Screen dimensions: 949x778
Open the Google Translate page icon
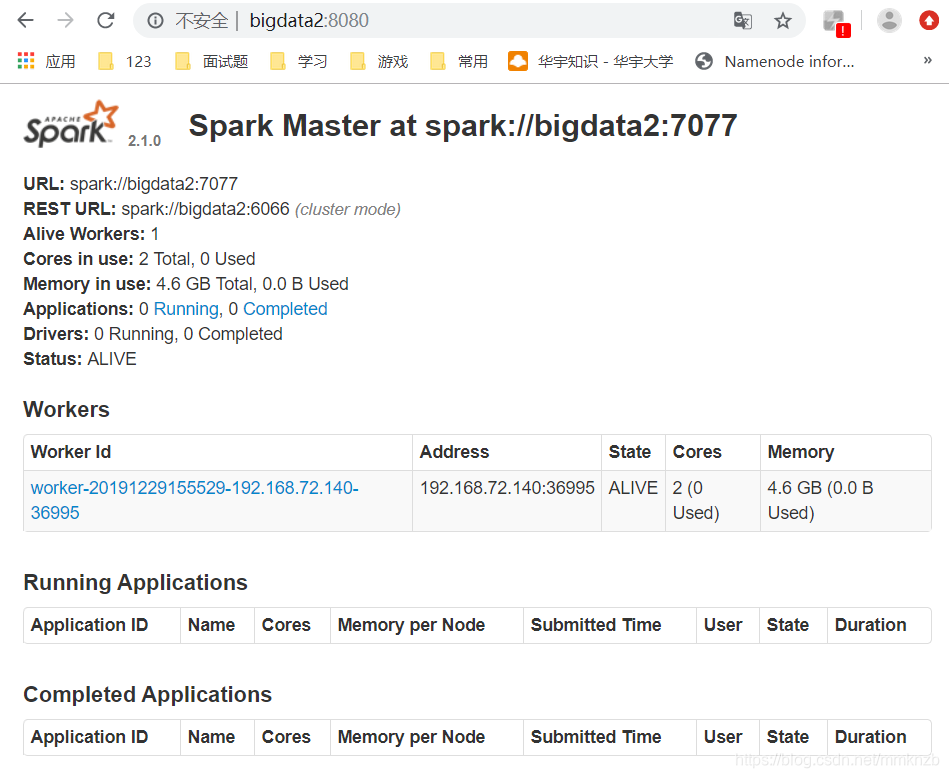pyautogui.click(x=743, y=21)
